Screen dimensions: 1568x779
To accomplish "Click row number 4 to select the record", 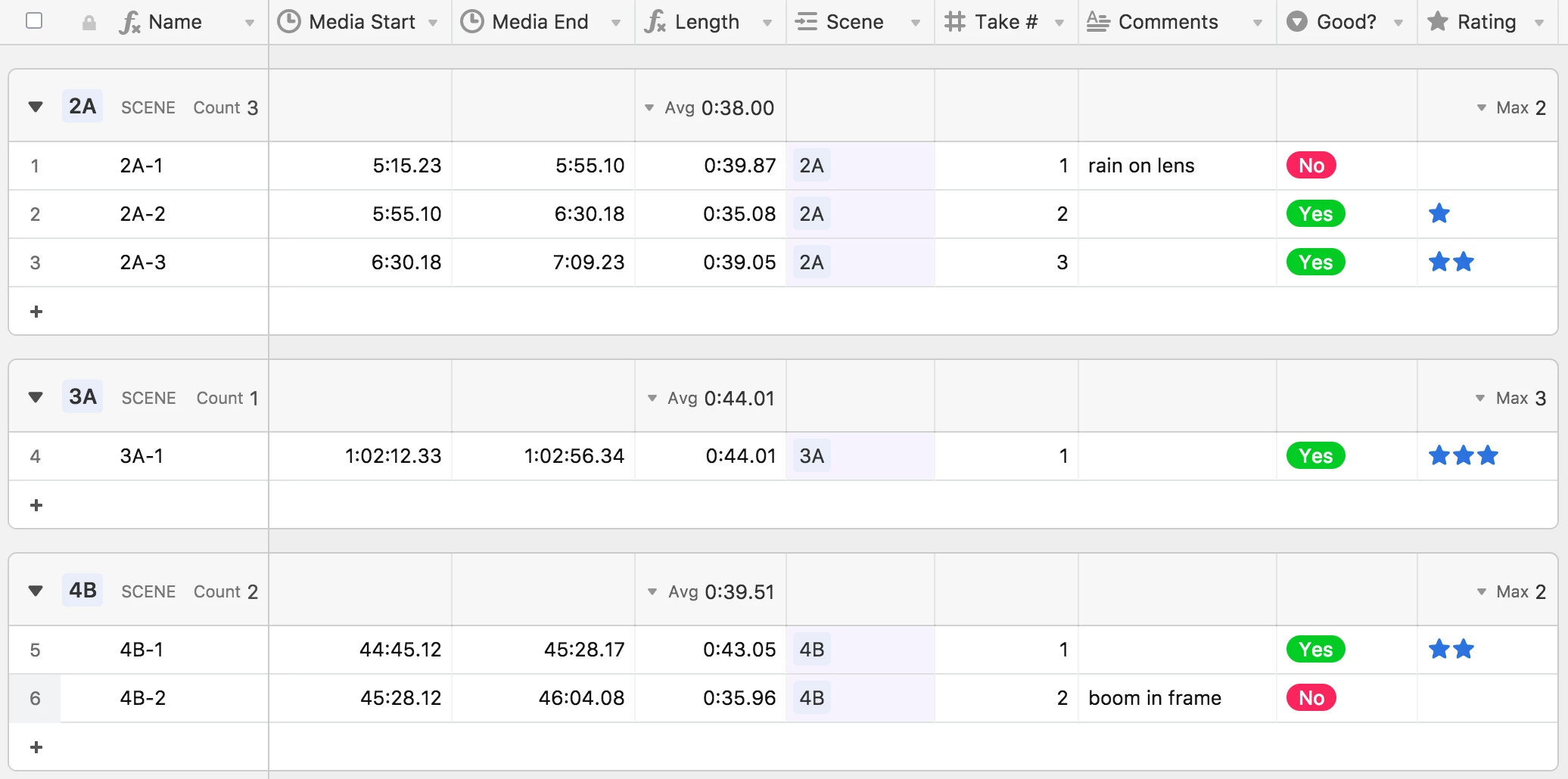I will (35, 456).
